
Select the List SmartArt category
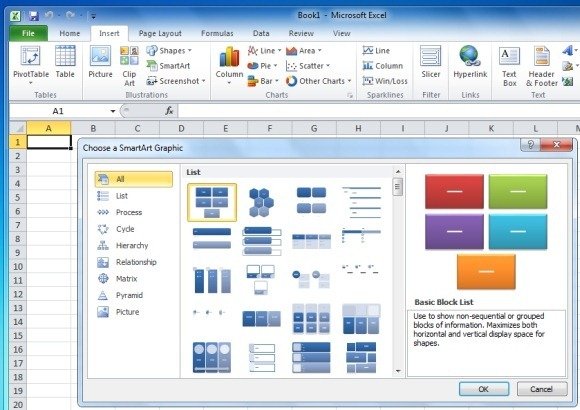(134, 196)
